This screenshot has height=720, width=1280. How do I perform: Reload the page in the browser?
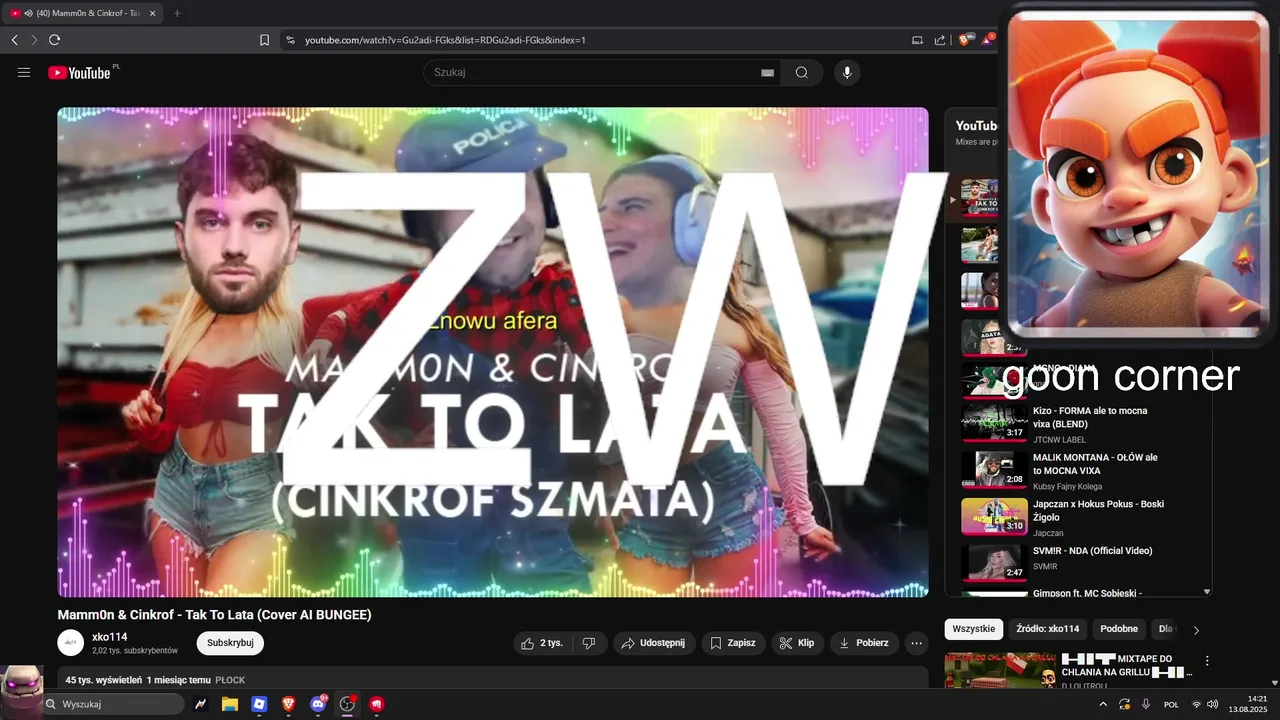(54, 40)
